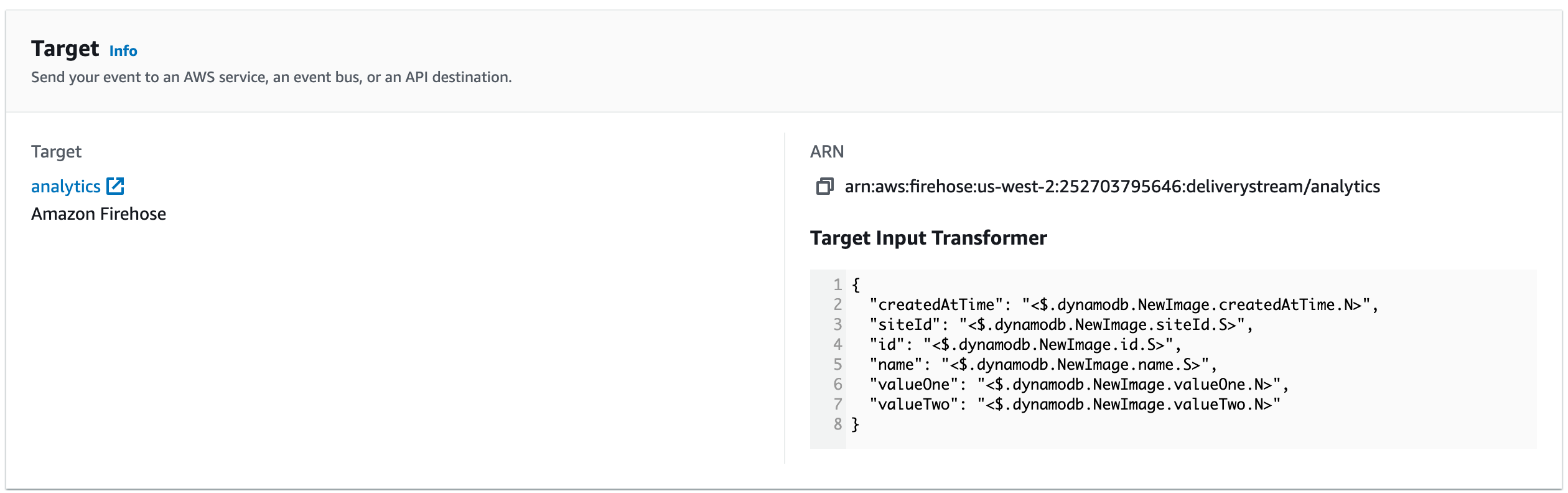This screenshot has width=1568, height=493.
Task: Open the analytics target link
Action: point(65,186)
